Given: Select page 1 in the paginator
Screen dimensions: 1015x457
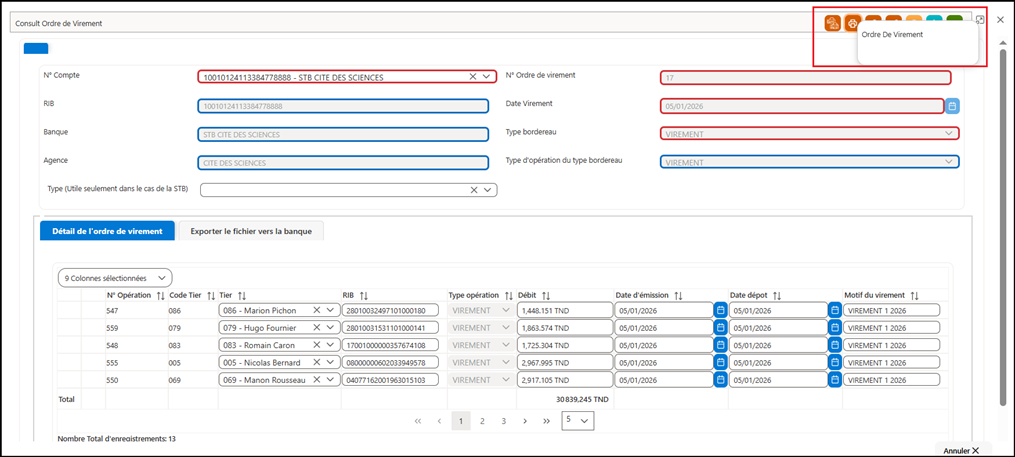Looking at the screenshot, I should pos(460,421).
